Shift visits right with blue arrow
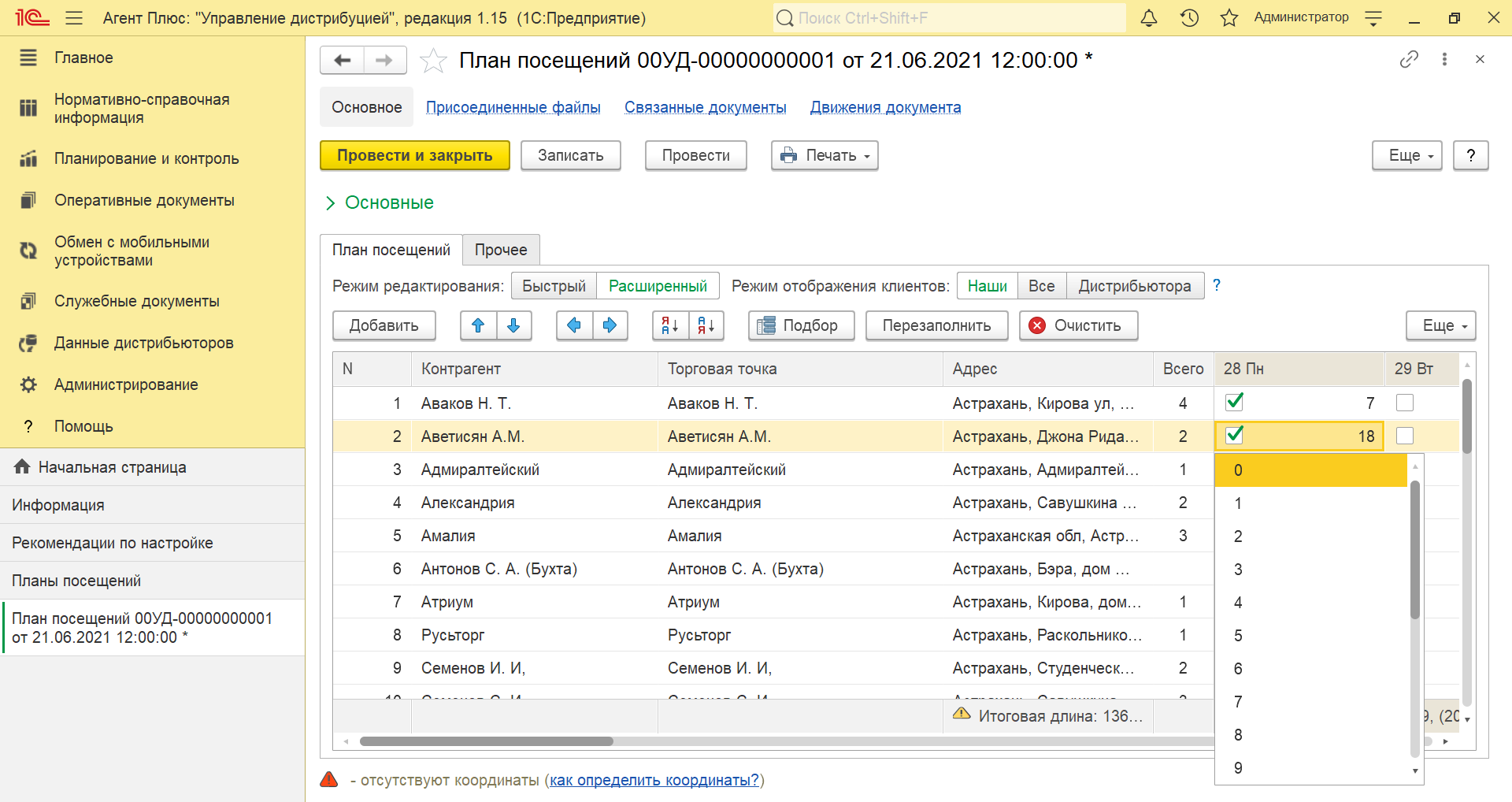Screen dimensions: 1512x802 [610, 325]
